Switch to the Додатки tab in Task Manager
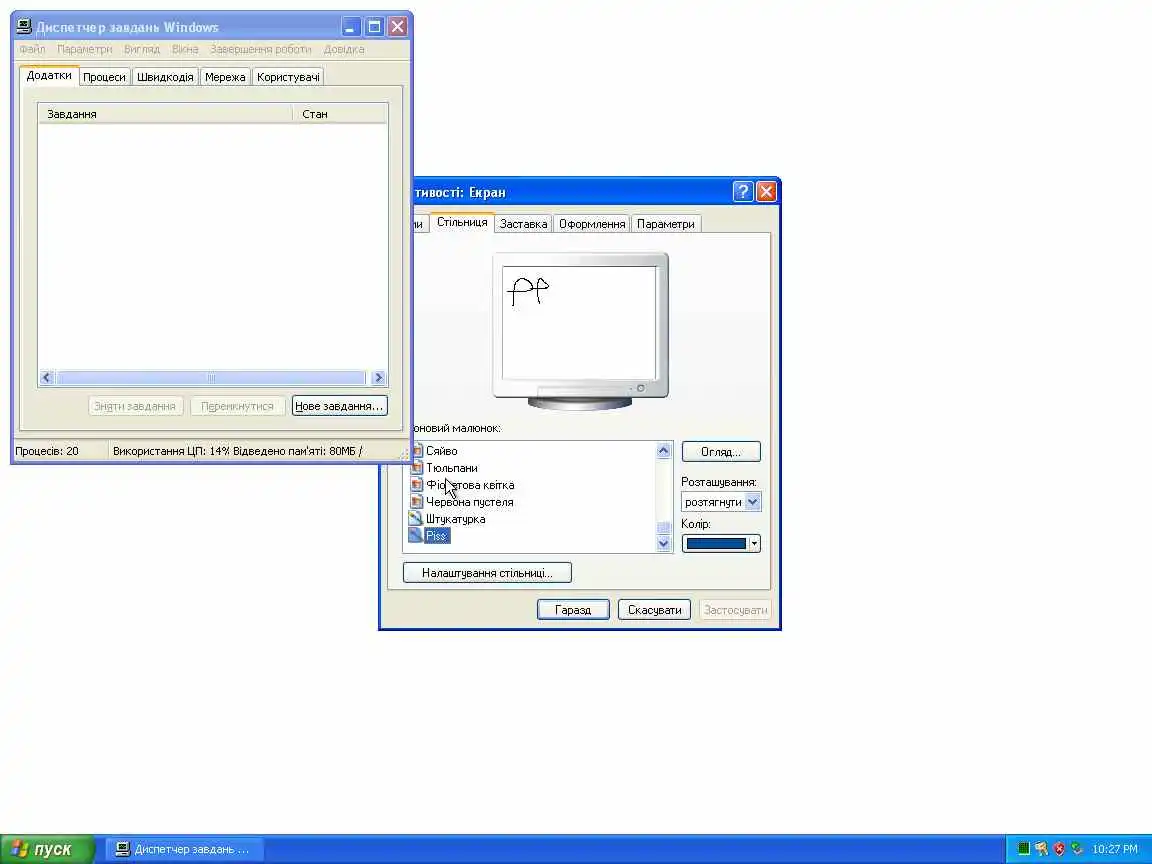1152x864 pixels. click(49, 75)
